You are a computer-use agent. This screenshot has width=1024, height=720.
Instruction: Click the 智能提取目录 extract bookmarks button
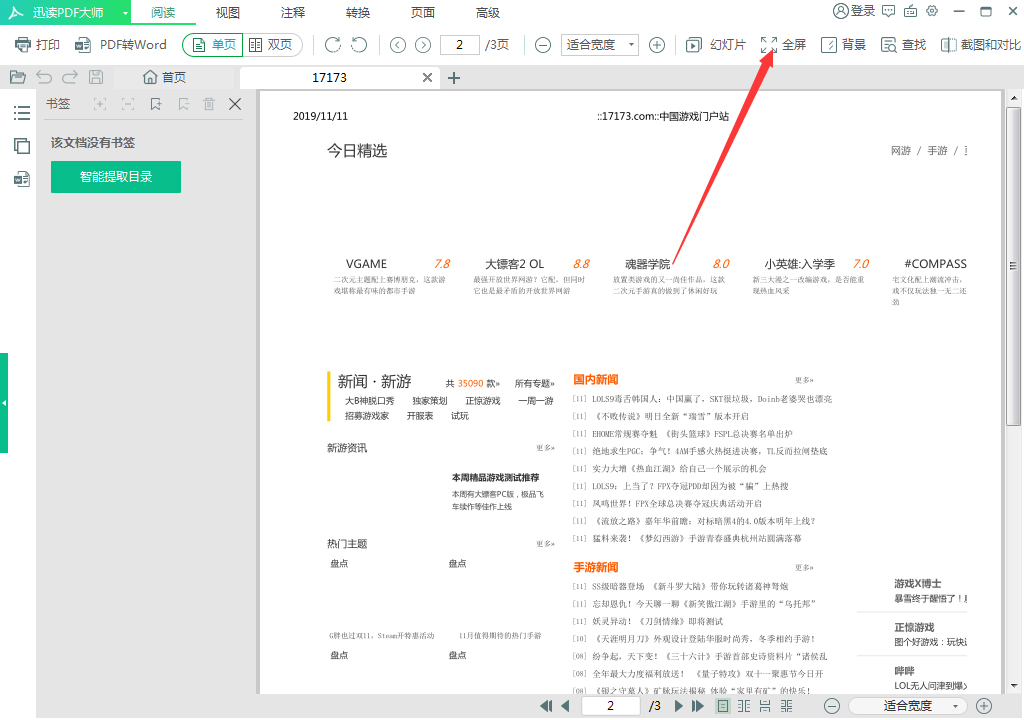click(x=115, y=176)
